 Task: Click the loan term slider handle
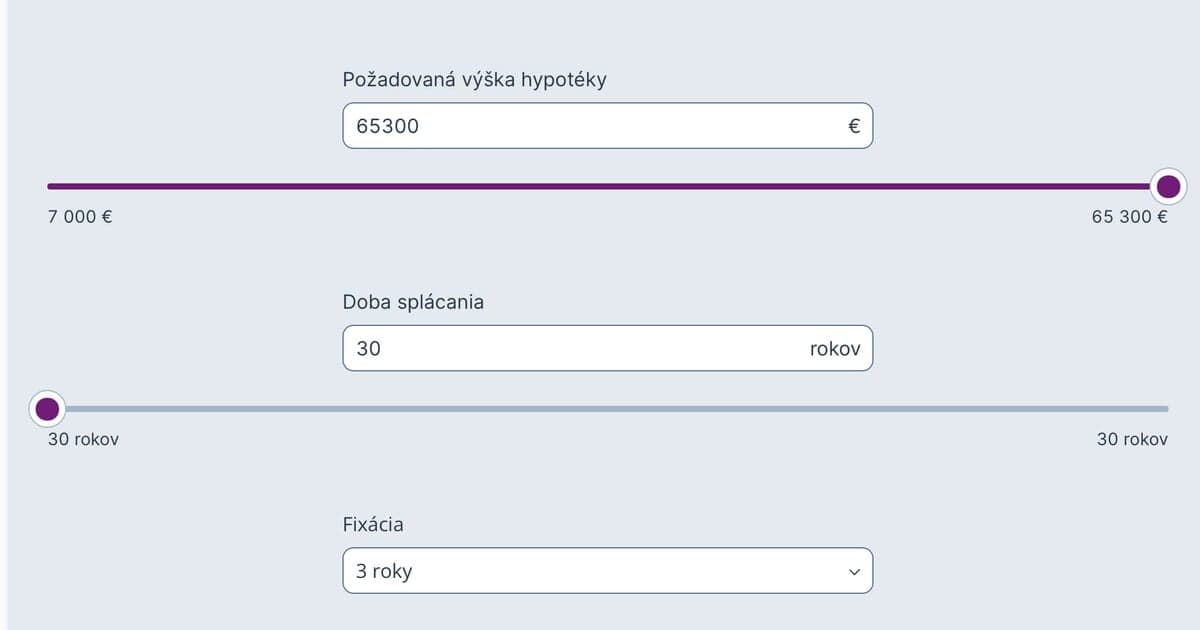click(49, 408)
